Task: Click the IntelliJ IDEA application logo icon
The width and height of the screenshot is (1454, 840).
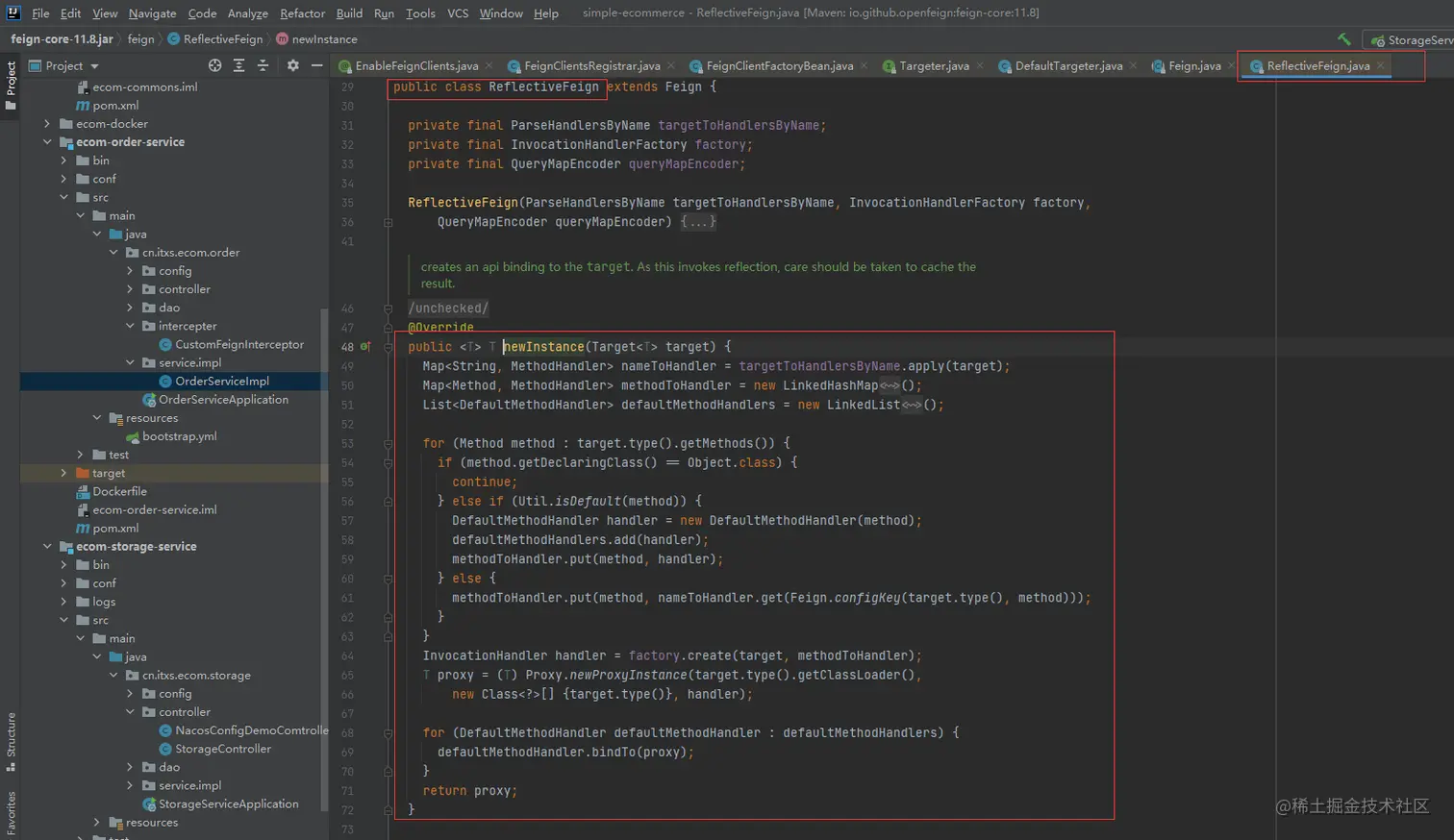Action: tap(13, 13)
